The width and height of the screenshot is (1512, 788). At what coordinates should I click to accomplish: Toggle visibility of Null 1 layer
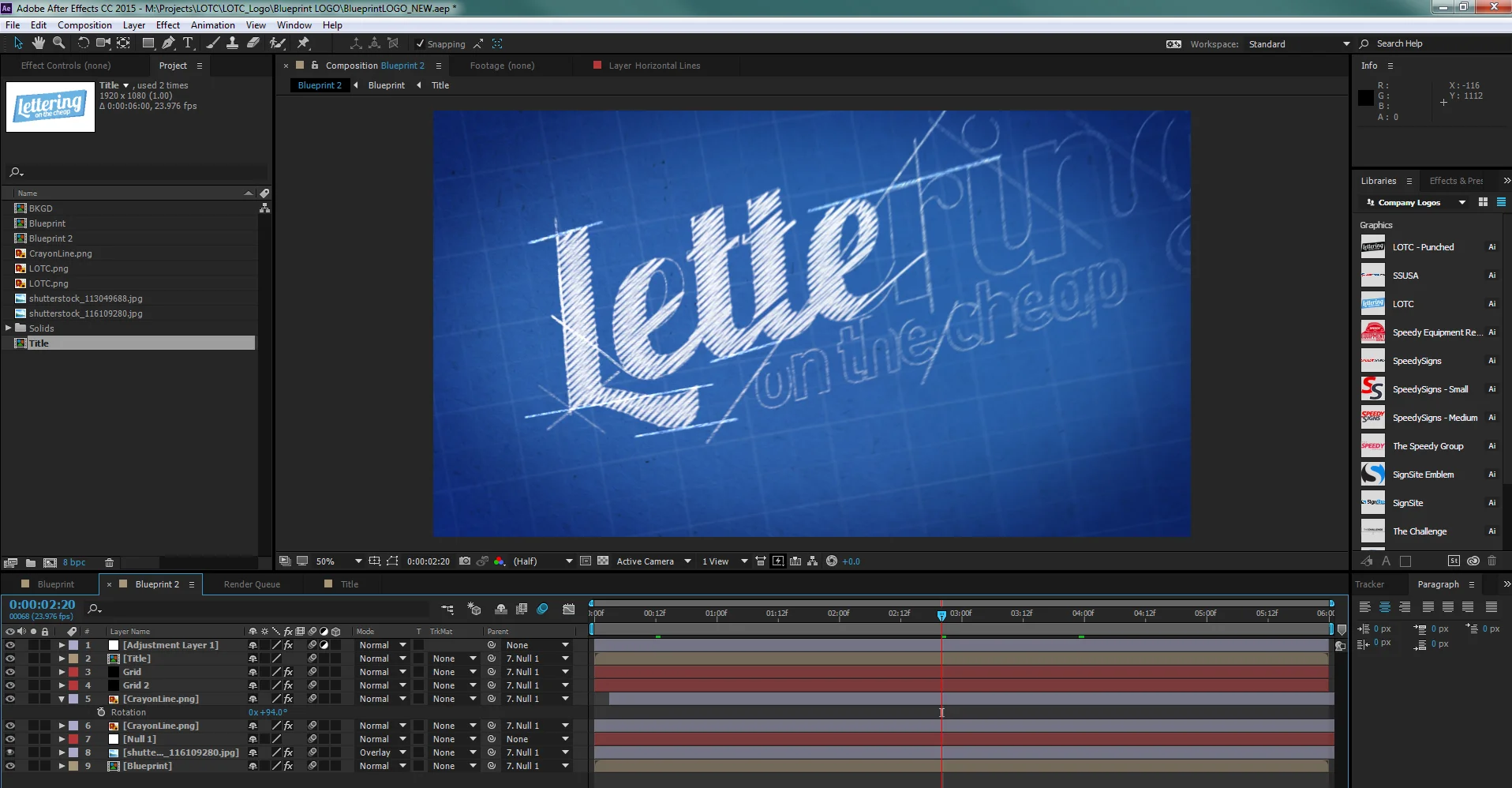pos(9,739)
